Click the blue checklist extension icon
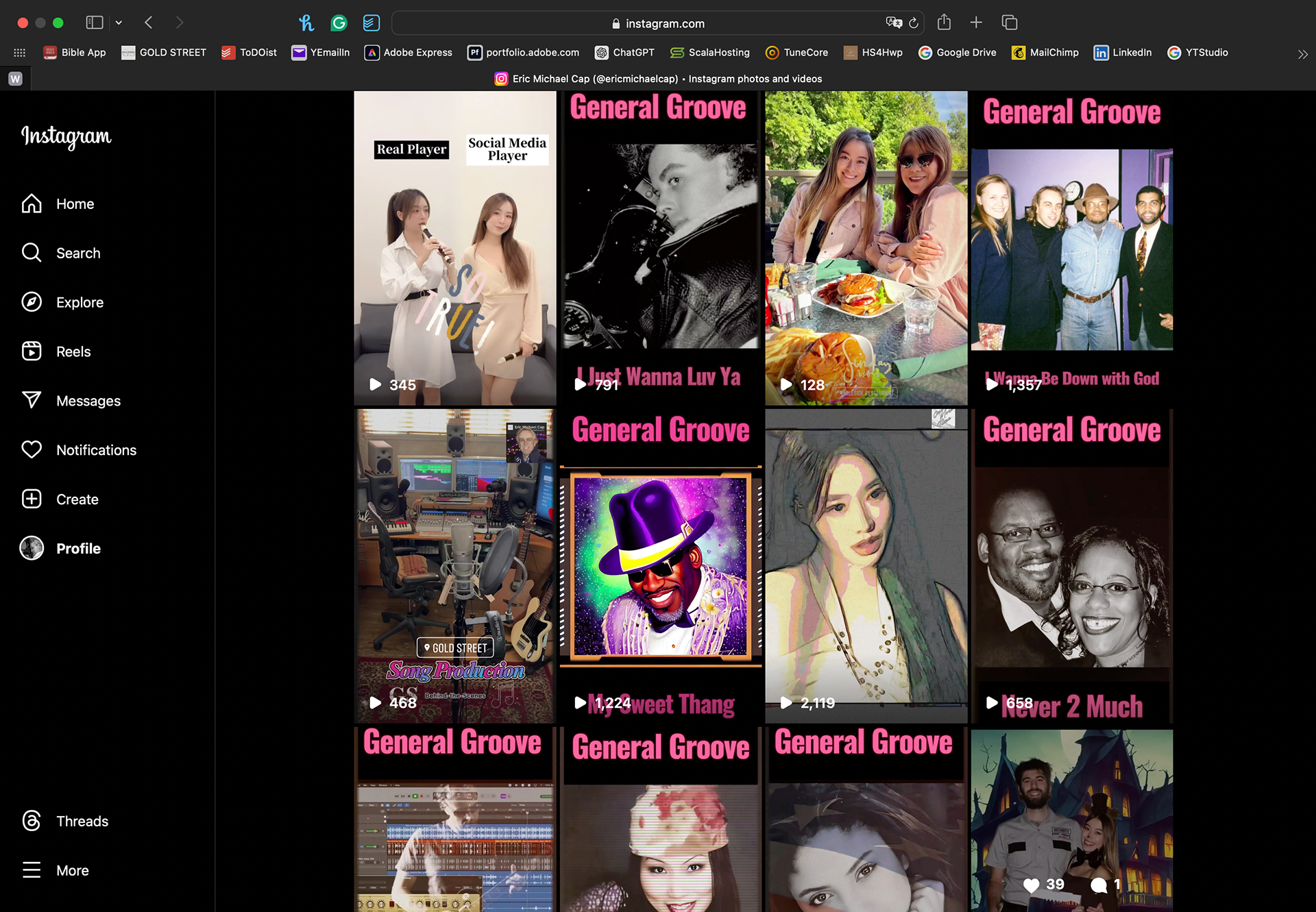 click(371, 23)
